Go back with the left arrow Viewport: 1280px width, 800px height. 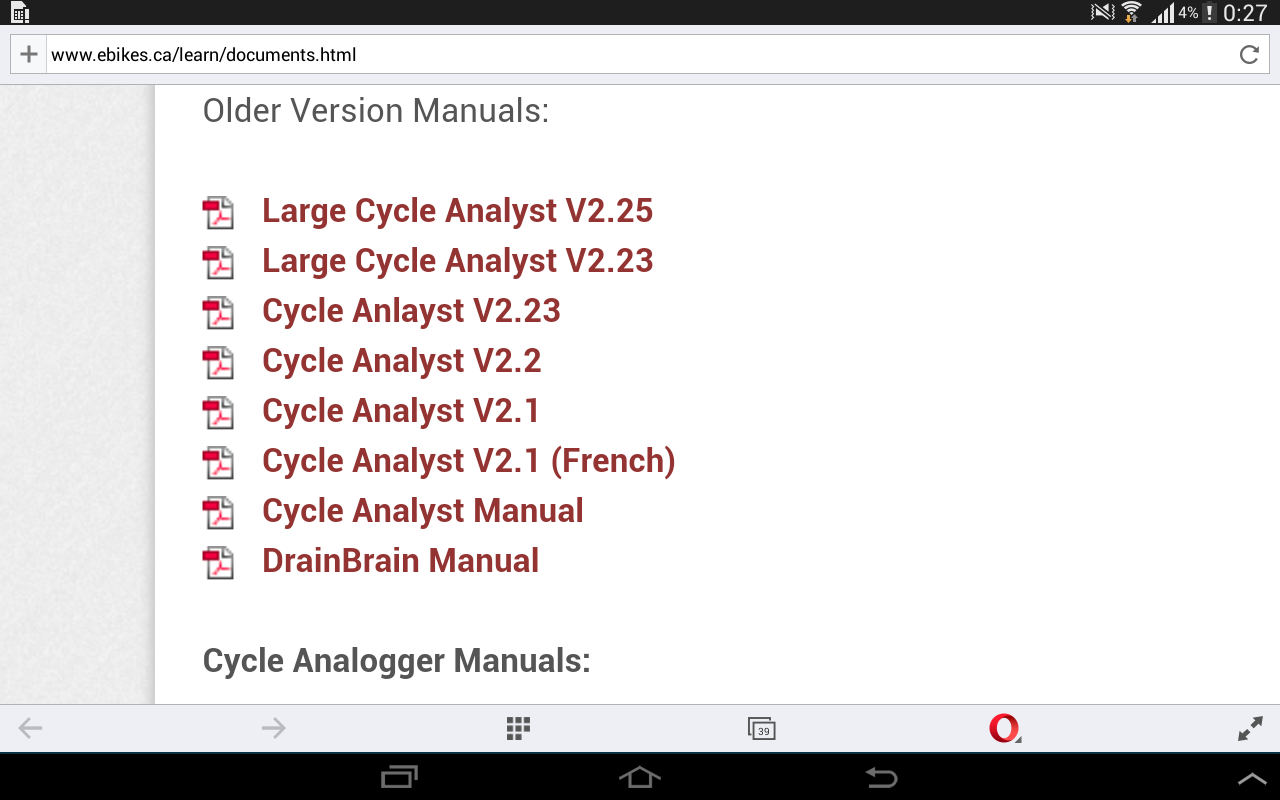pyautogui.click(x=31, y=728)
